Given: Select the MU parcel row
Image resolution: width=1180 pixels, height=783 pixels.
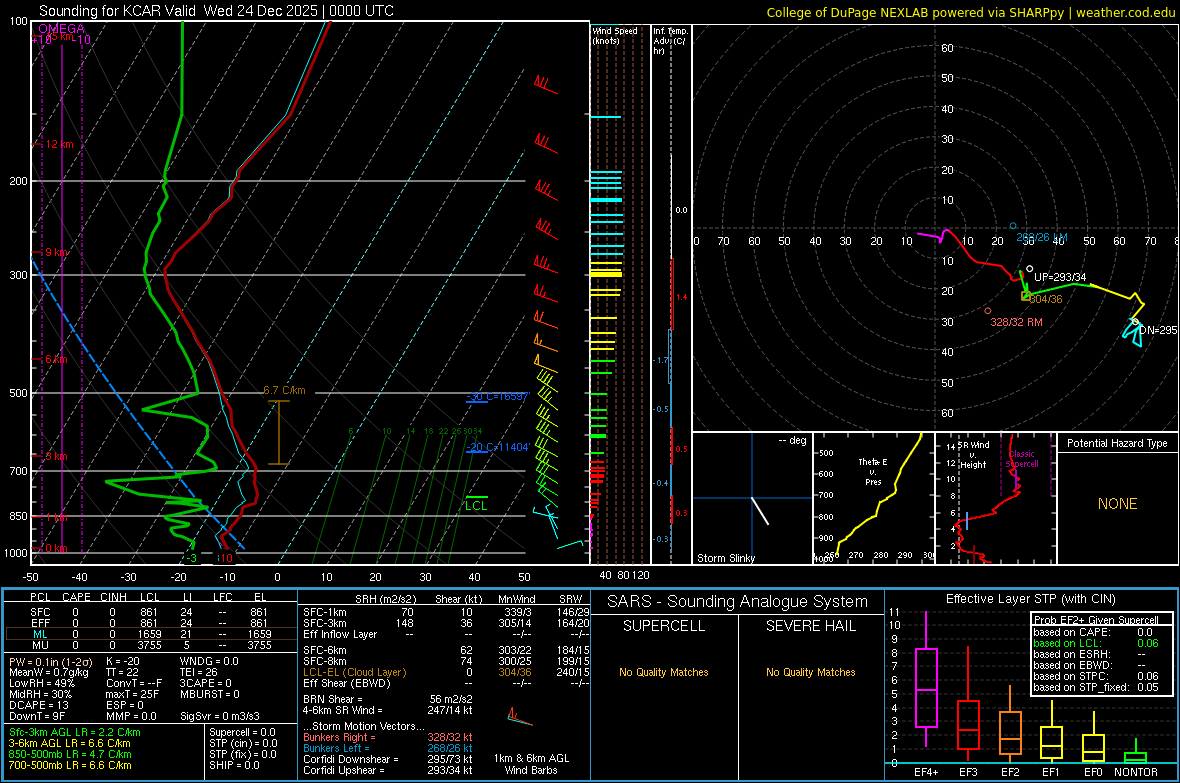Looking at the screenshot, I should 151,644.
